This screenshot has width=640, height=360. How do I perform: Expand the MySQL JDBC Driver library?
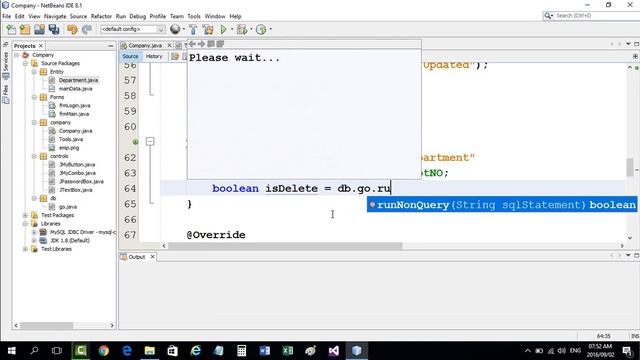point(34,232)
